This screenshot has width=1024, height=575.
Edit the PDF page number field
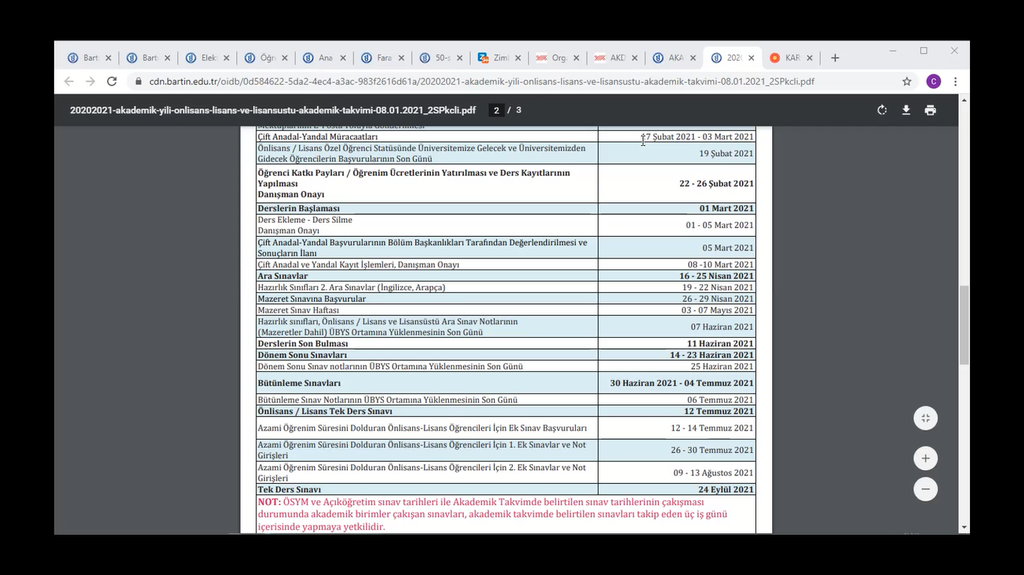[496, 110]
